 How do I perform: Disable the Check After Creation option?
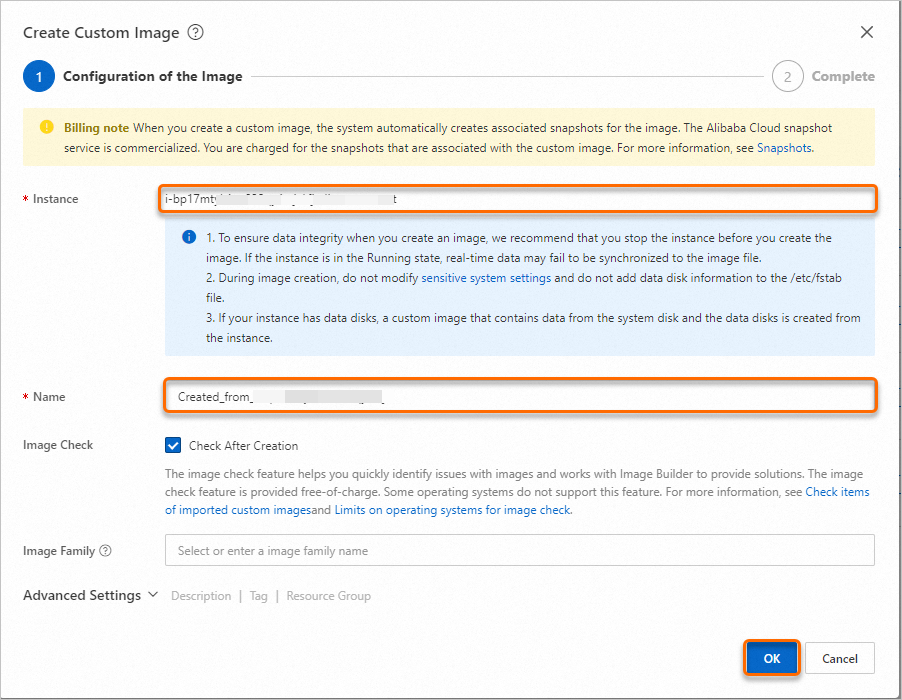tap(172, 446)
